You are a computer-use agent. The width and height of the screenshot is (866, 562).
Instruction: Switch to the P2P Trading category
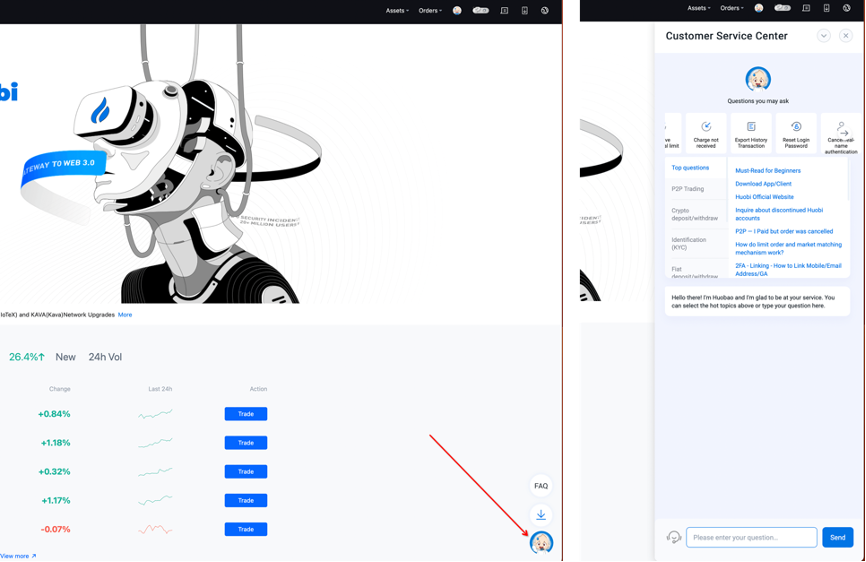(688, 189)
